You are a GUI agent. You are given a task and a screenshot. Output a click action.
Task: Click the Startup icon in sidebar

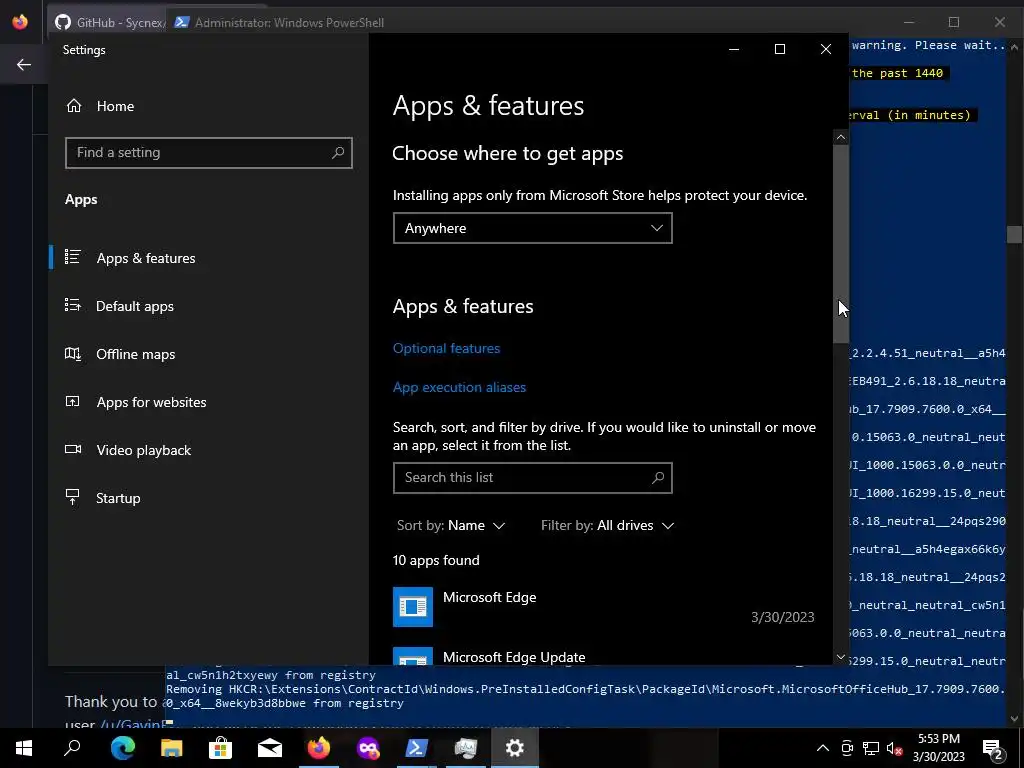pyautogui.click(x=72, y=498)
